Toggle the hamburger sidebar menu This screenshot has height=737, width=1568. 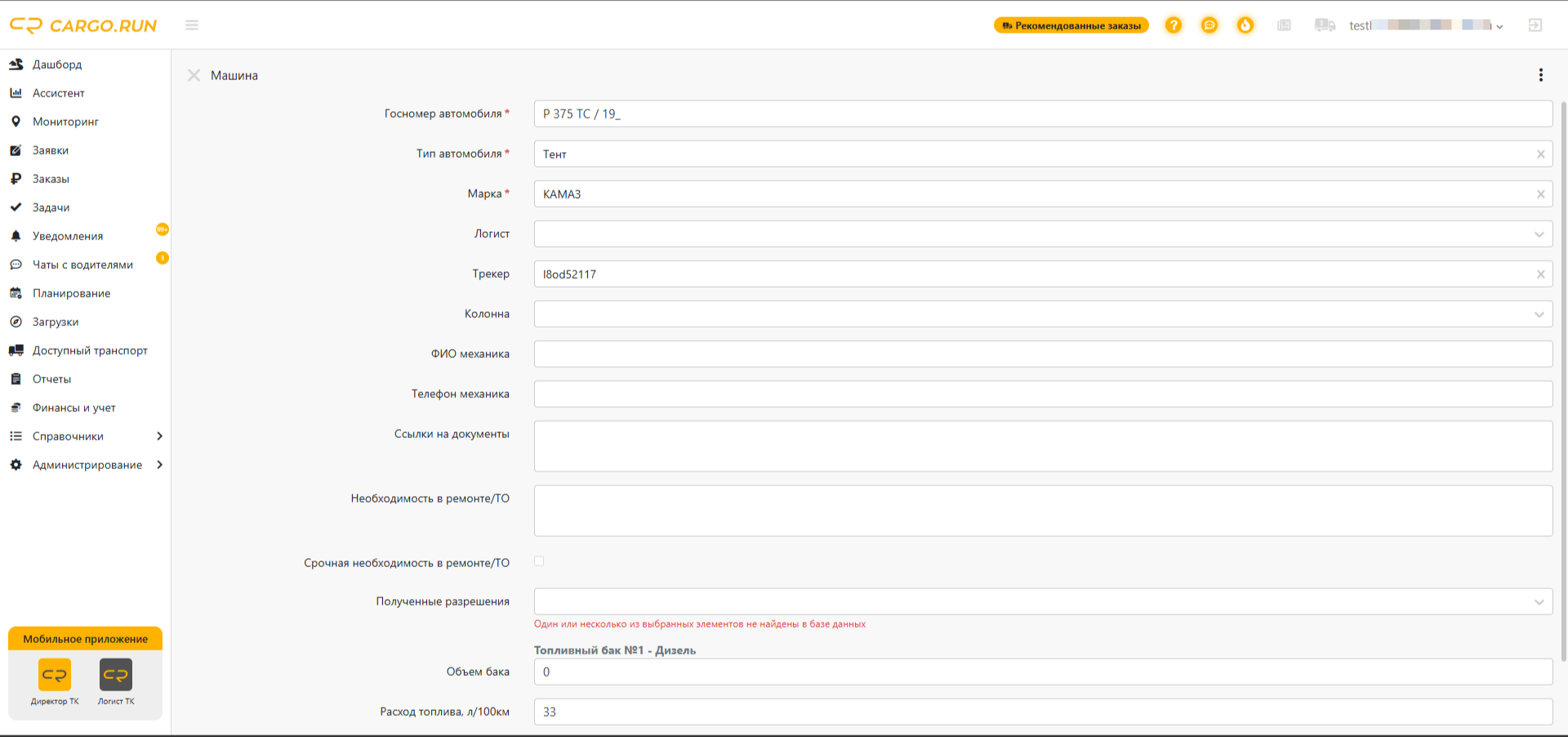pos(192,25)
